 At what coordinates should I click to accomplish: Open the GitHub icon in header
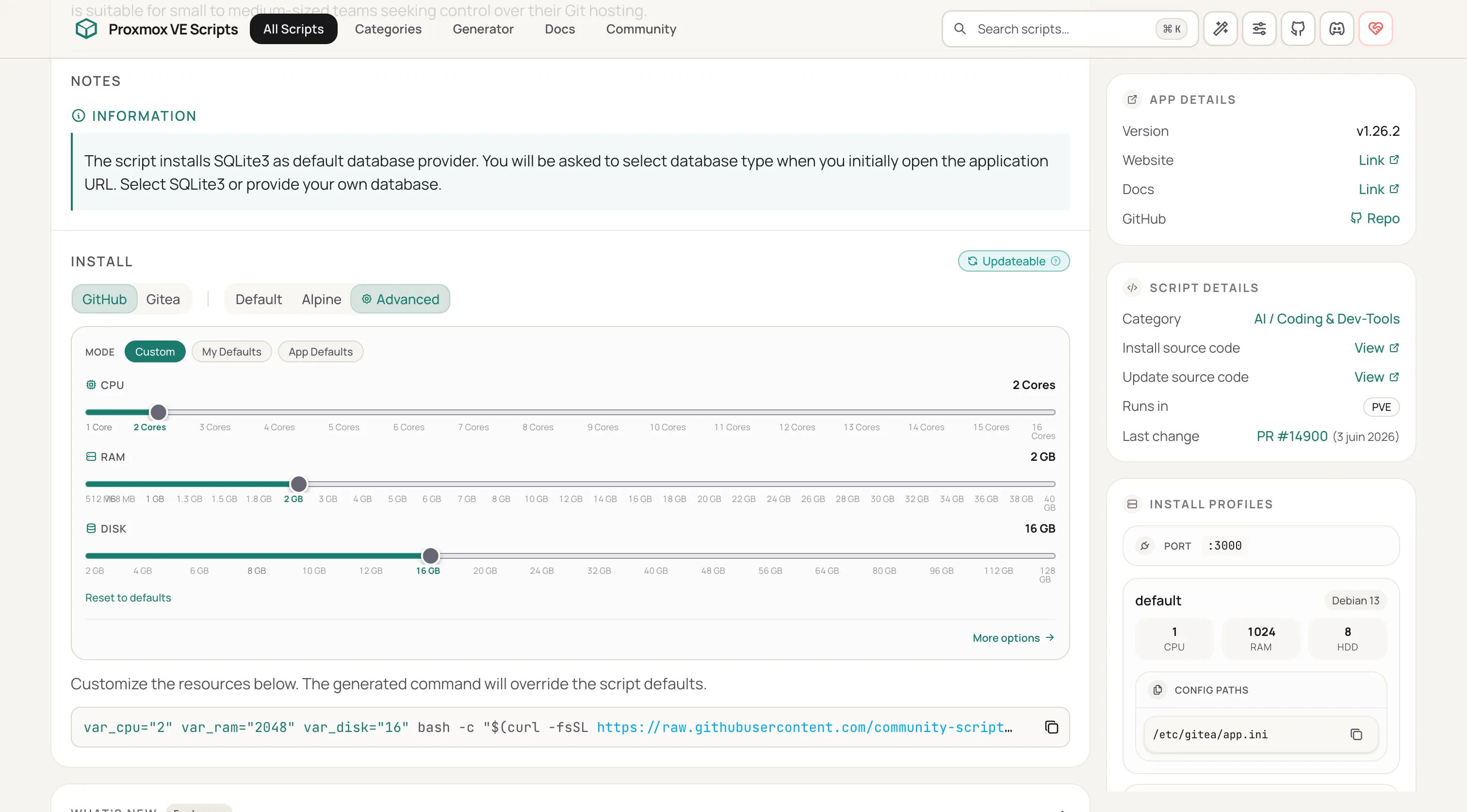pyautogui.click(x=1297, y=29)
